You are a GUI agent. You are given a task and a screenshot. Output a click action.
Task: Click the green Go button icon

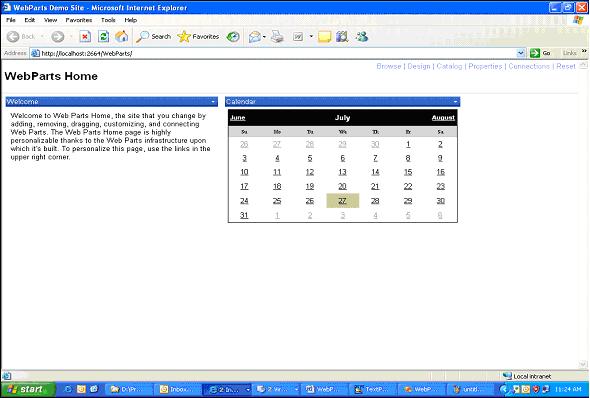[535, 53]
